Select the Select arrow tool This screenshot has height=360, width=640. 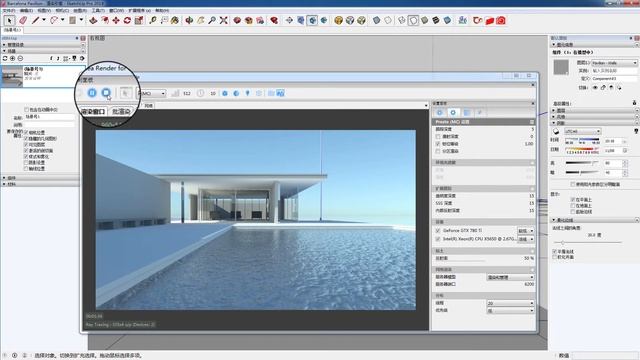click(10, 20)
